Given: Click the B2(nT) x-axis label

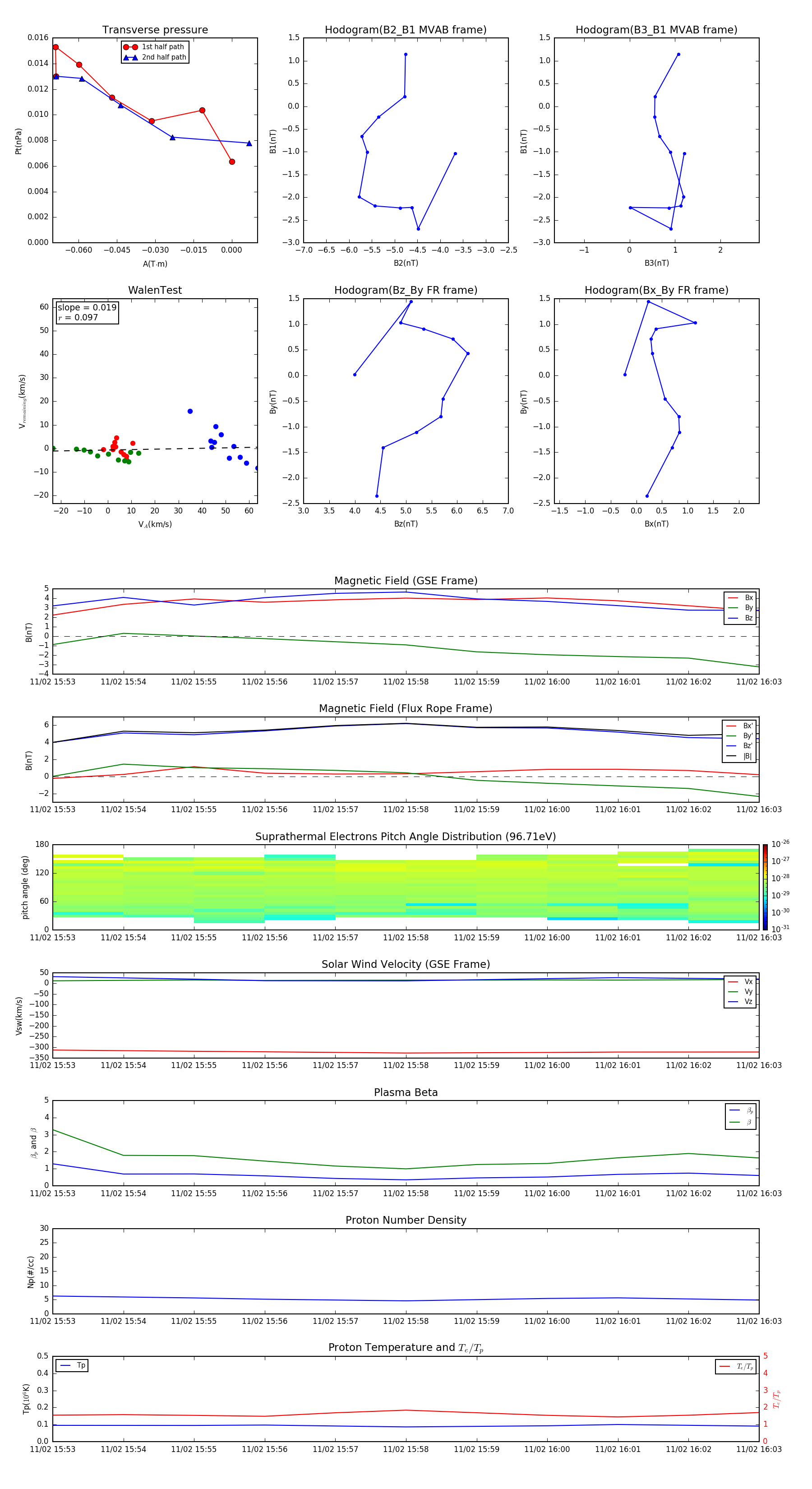Looking at the screenshot, I should tap(406, 263).
